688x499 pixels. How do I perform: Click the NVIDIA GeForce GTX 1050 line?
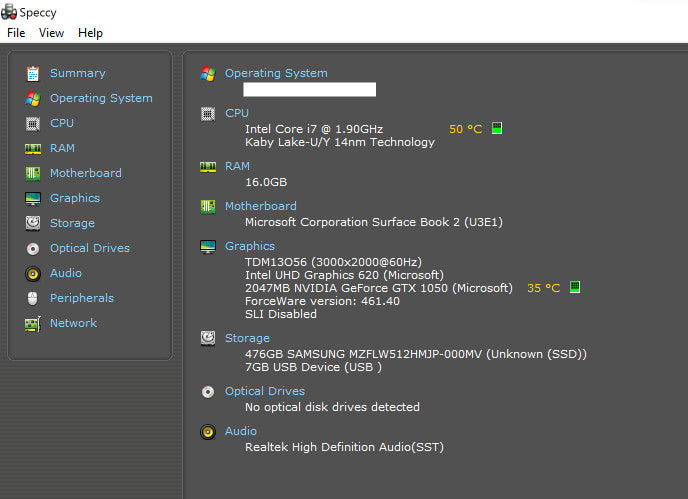tap(379, 288)
